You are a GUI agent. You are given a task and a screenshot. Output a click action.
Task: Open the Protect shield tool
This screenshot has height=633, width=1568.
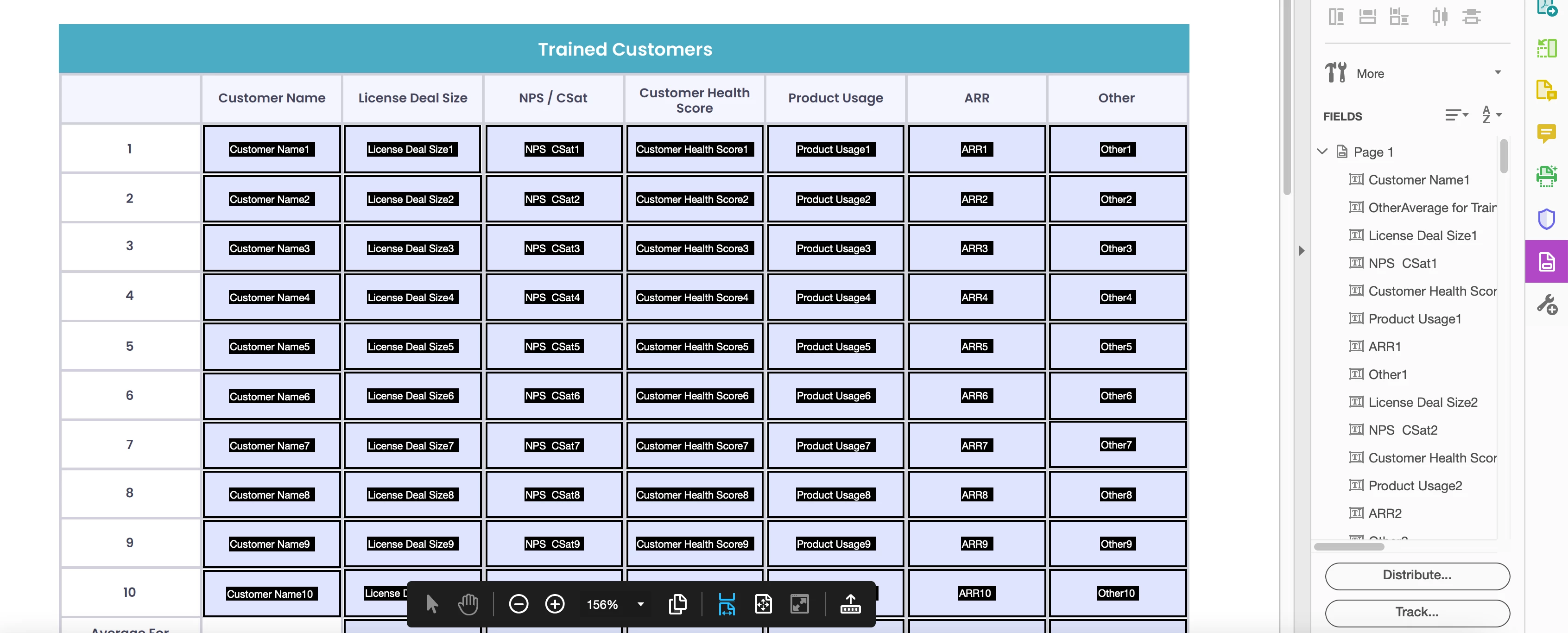pos(1546,219)
